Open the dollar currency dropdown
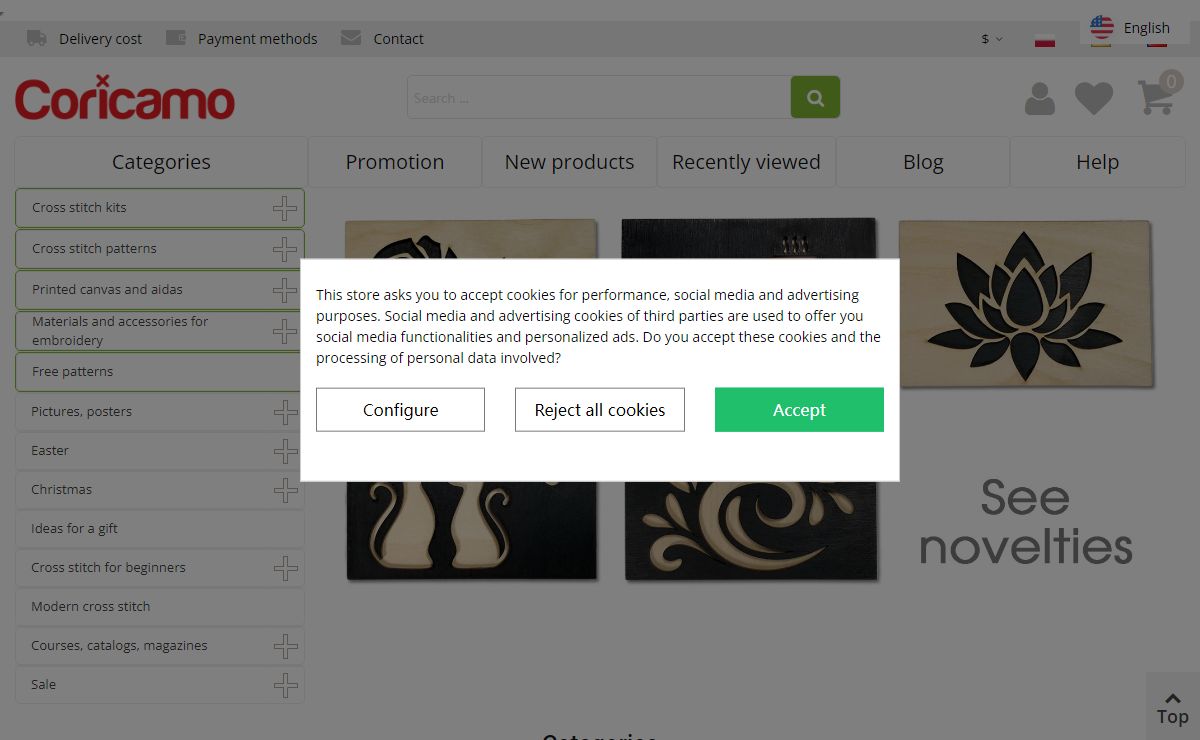Screen dimensions: 1200x740 coord(992,39)
